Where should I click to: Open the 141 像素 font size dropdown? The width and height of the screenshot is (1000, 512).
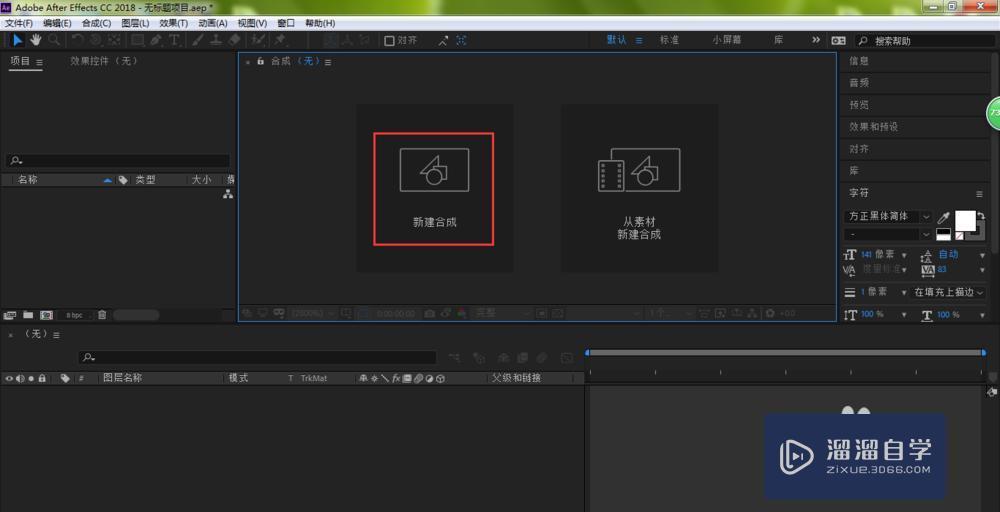point(904,255)
